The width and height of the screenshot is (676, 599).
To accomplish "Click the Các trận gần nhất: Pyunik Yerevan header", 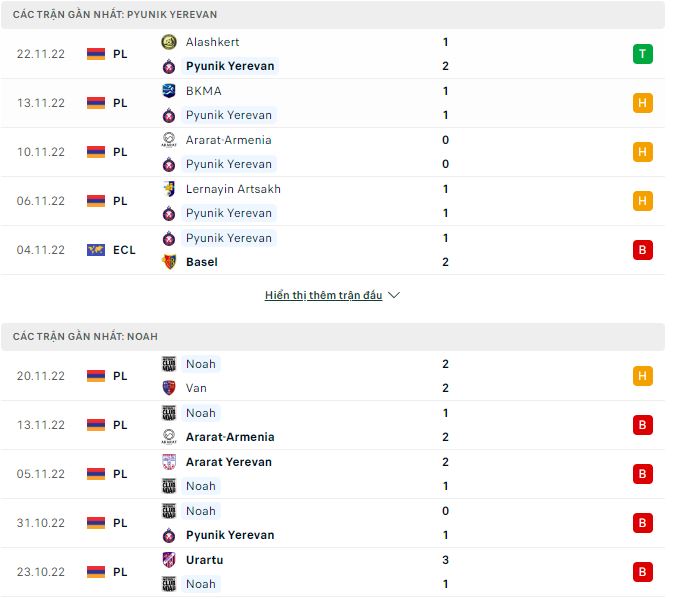I will coord(115,15).
